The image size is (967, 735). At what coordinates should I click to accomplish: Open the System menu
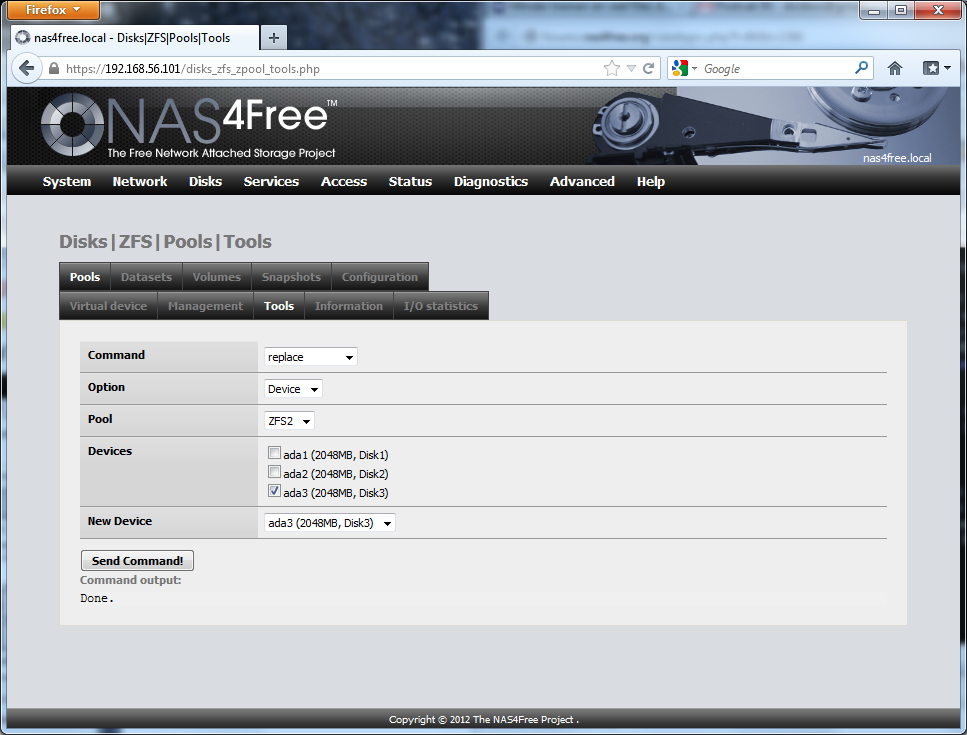pos(67,181)
